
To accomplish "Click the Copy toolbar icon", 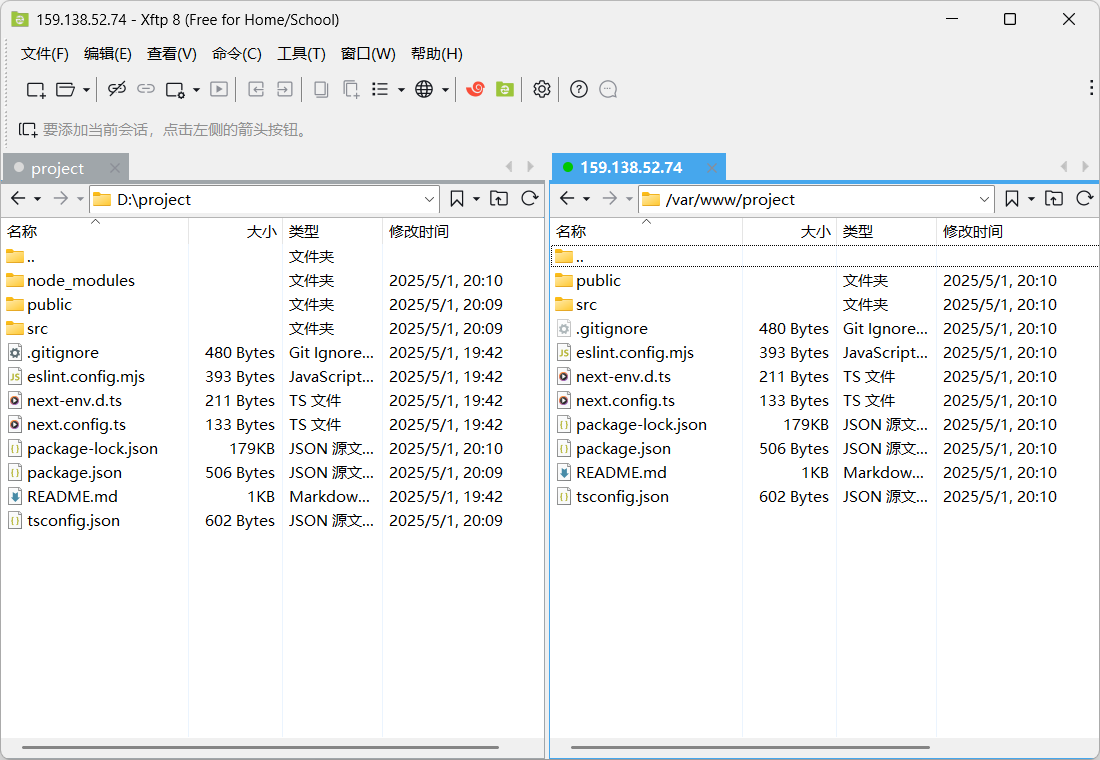I will coord(321,89).
